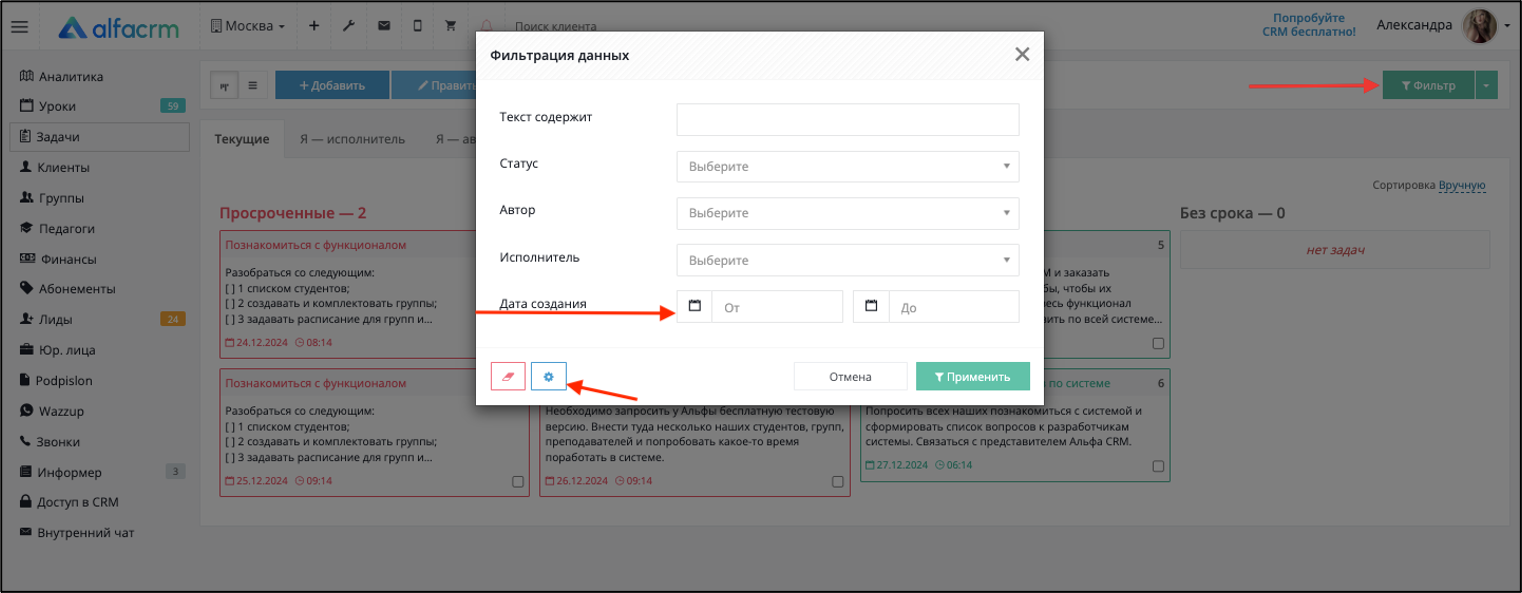Open the hamburger menu icon

(19, 27)
